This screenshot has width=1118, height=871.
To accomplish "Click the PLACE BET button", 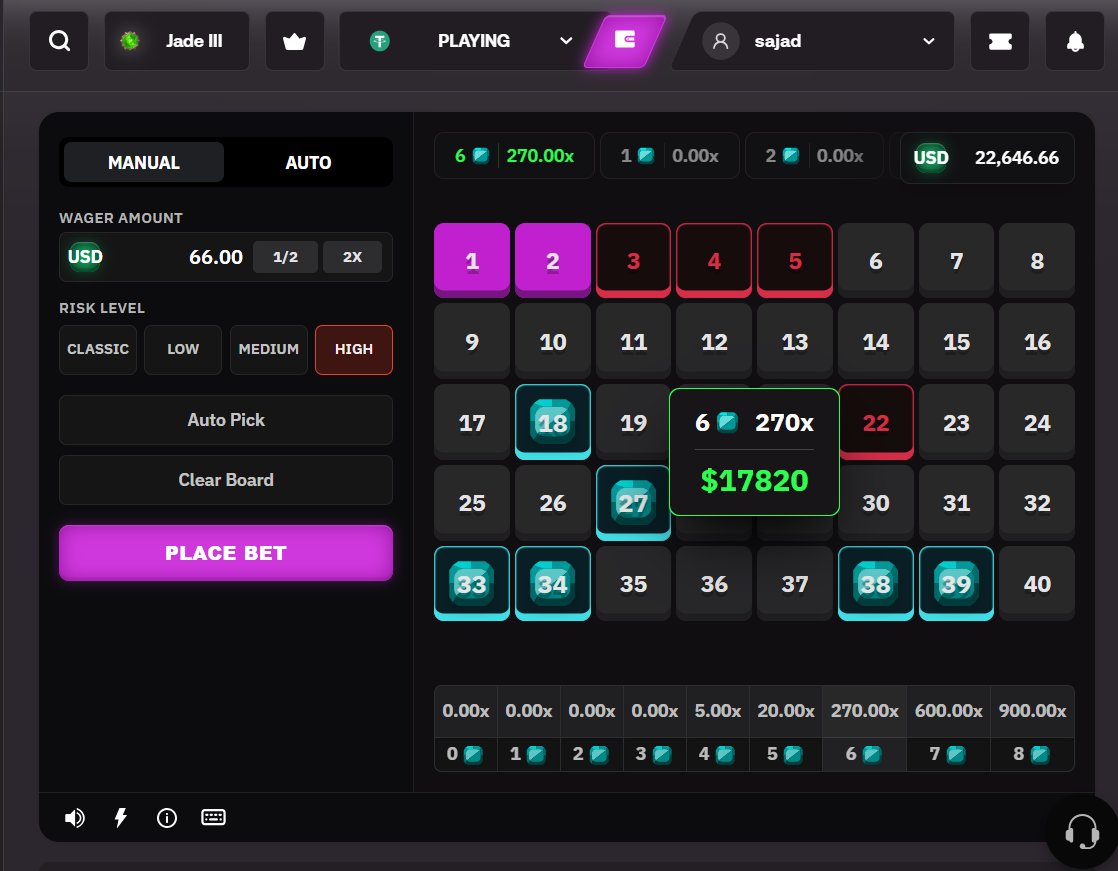I will [x=226, y=553].
